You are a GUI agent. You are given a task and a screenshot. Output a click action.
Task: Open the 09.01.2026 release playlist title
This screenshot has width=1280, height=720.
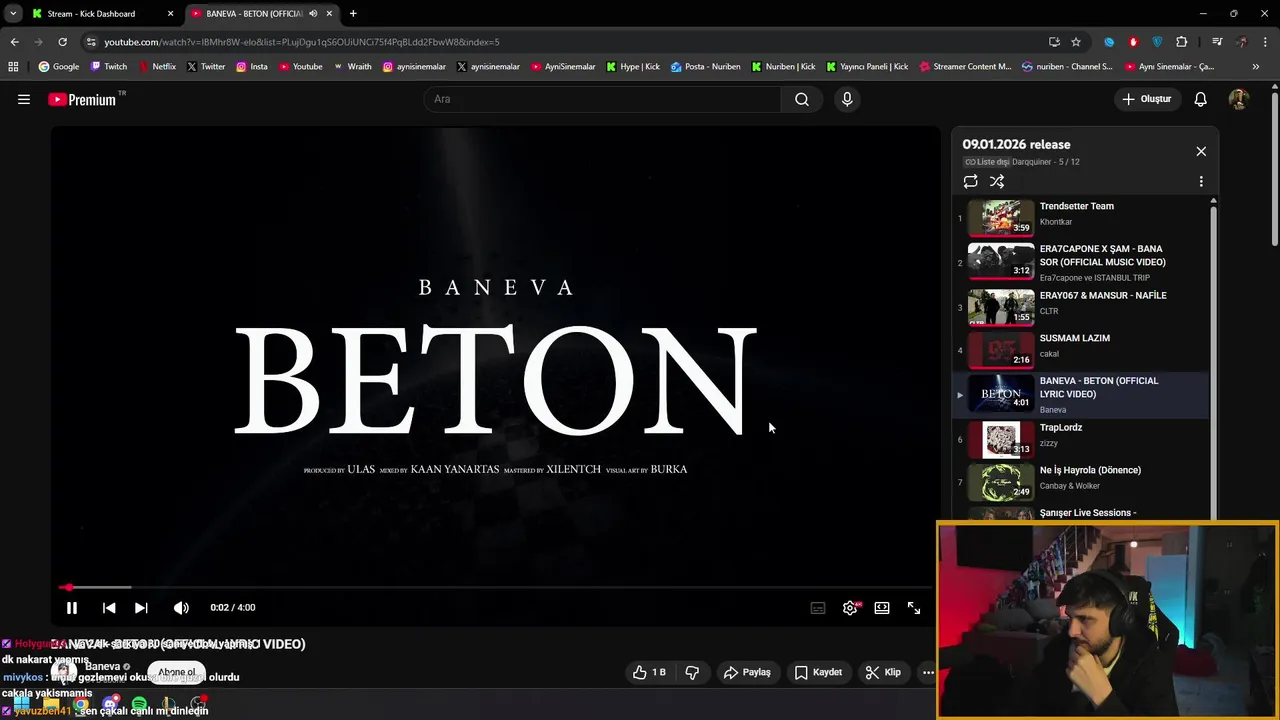(x=1016, y=144)
